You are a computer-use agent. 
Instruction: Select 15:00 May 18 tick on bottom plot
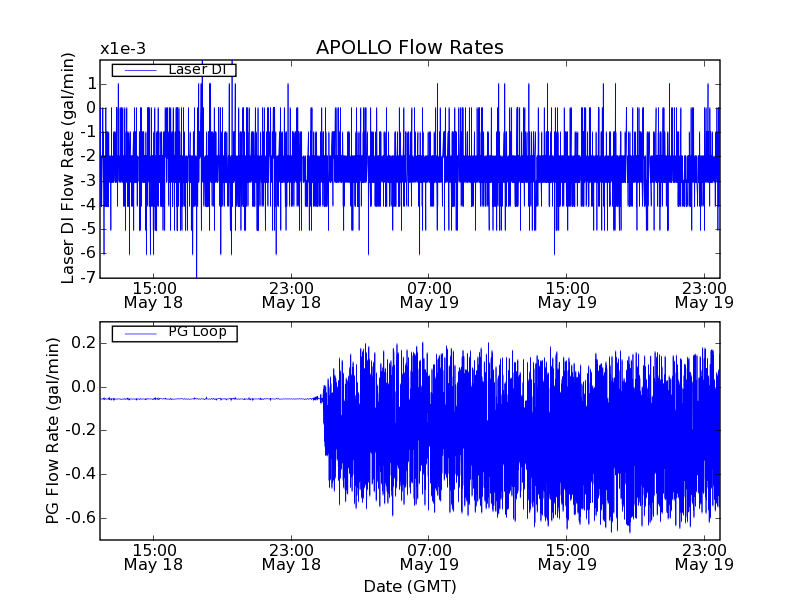(x=153, y=557)
